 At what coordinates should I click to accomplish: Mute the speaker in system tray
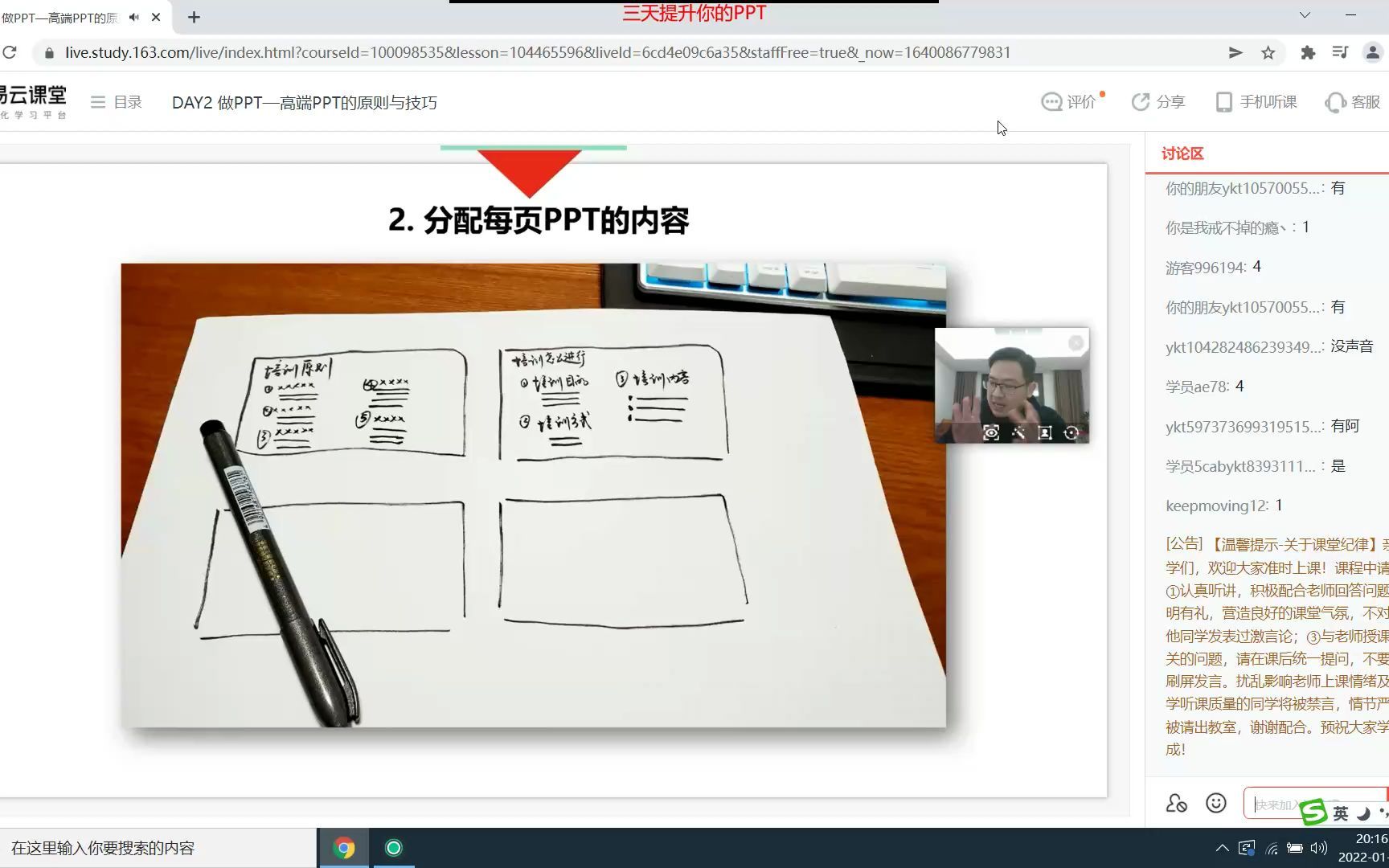(x=1319, y=847)
